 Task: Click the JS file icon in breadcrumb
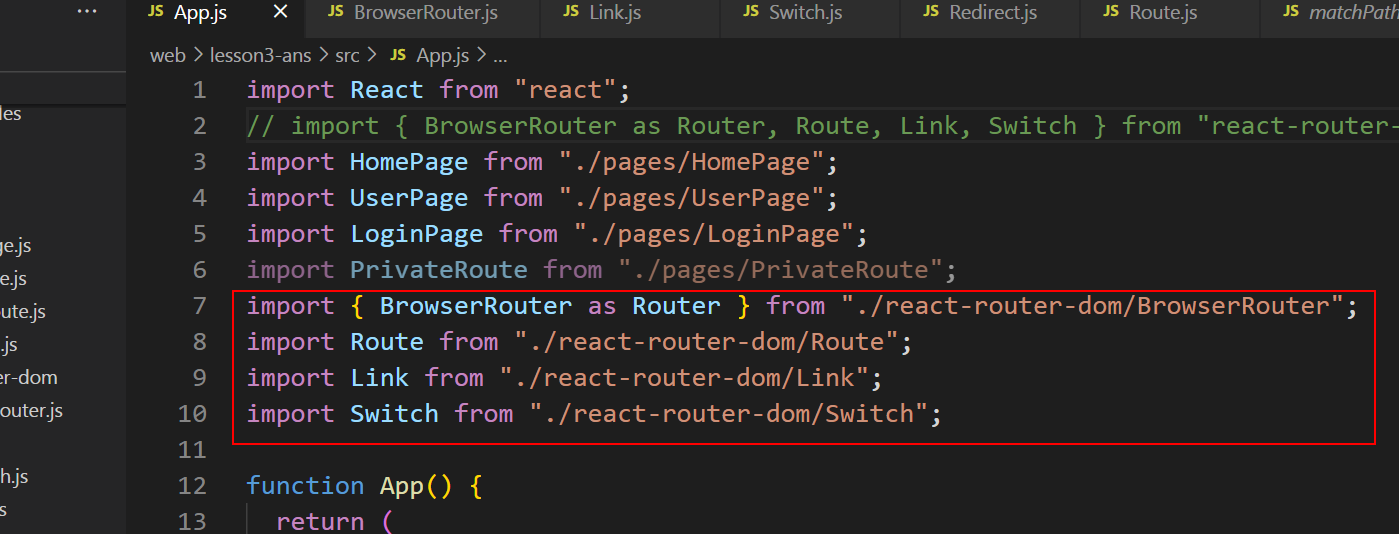point(398,55)
